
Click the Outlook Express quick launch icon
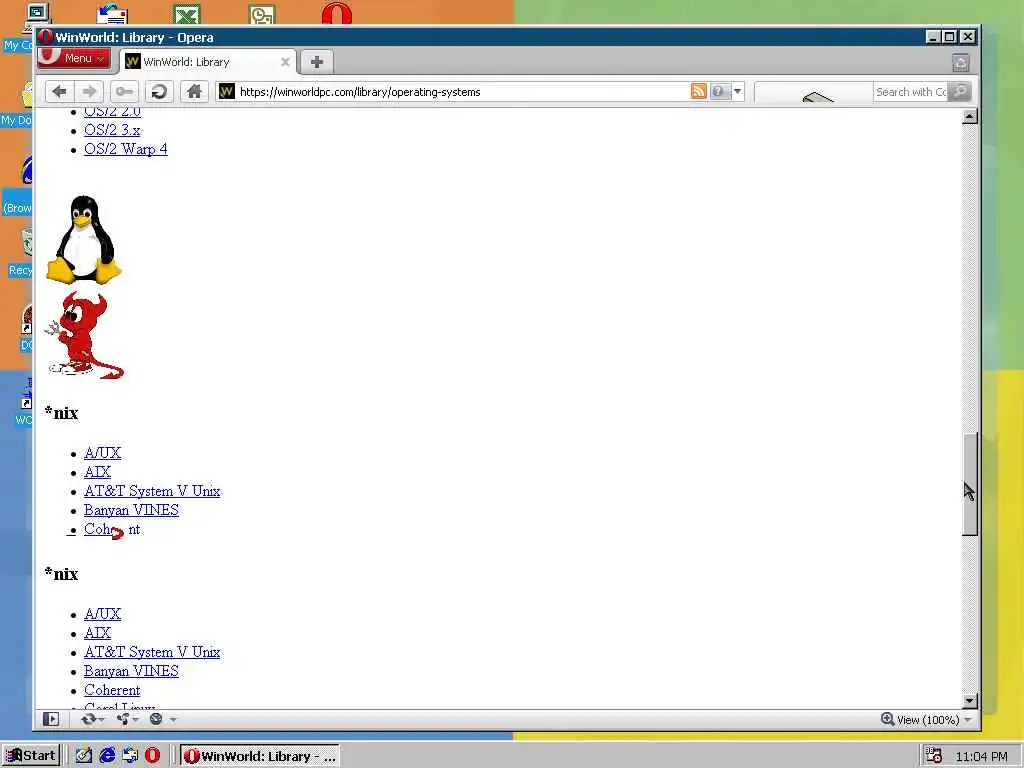tap(130, 756)
